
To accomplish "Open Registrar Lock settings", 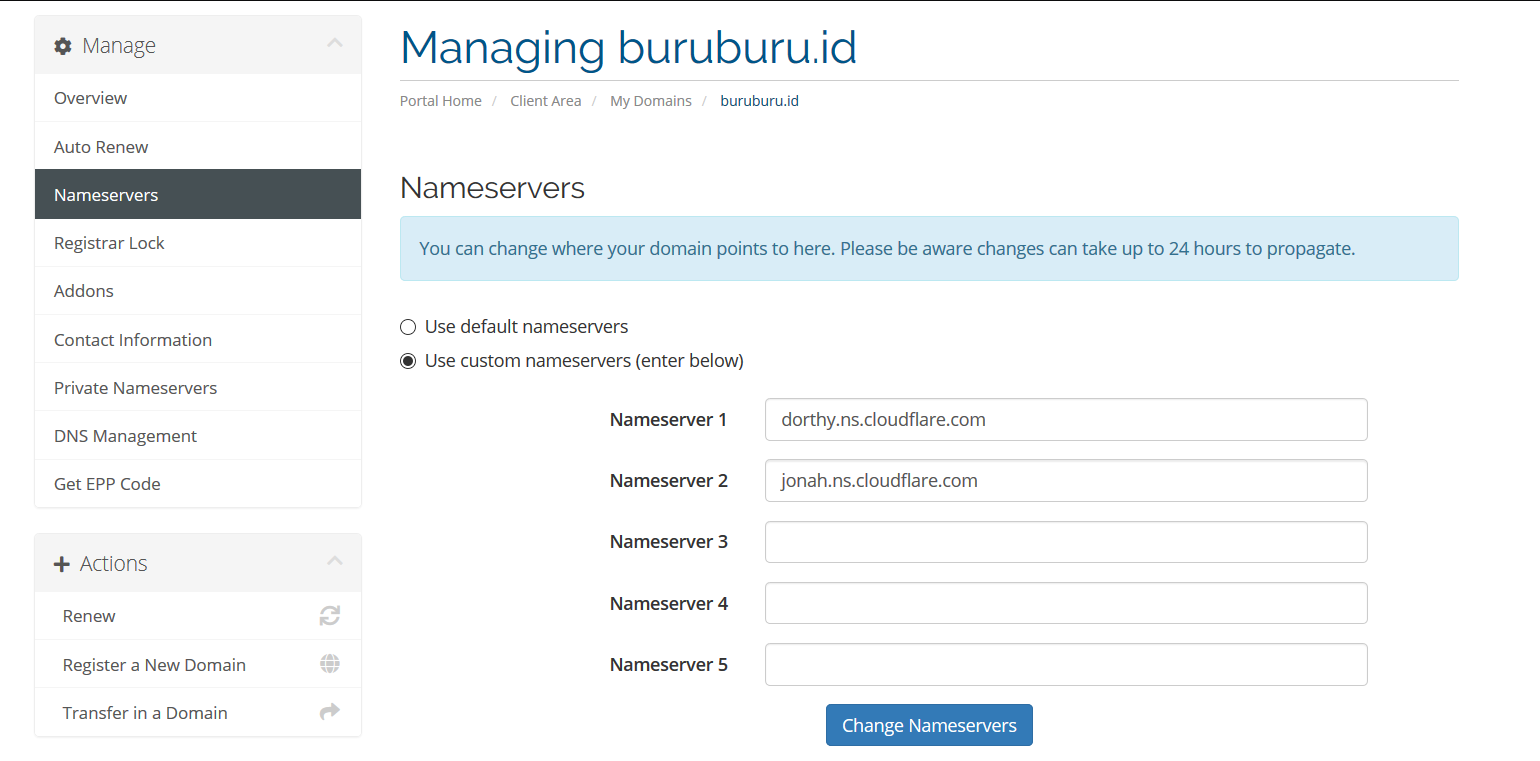I will [x=198, y=243].
